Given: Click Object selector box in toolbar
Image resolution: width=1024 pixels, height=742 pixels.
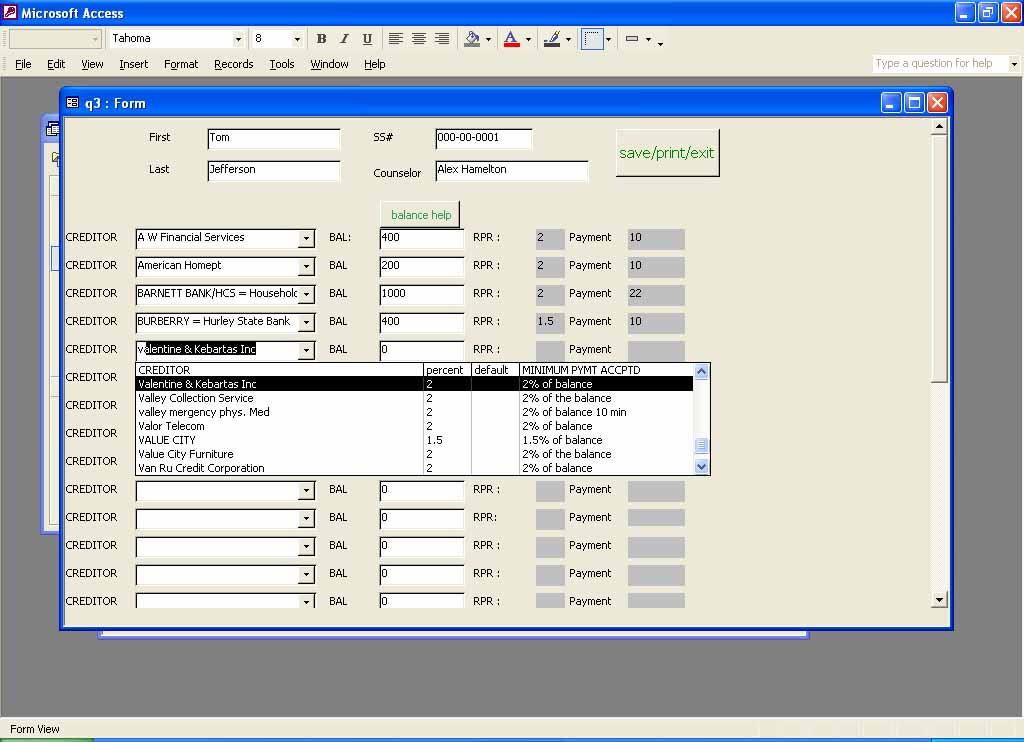Looking at the screenshot, I should 55,39.
